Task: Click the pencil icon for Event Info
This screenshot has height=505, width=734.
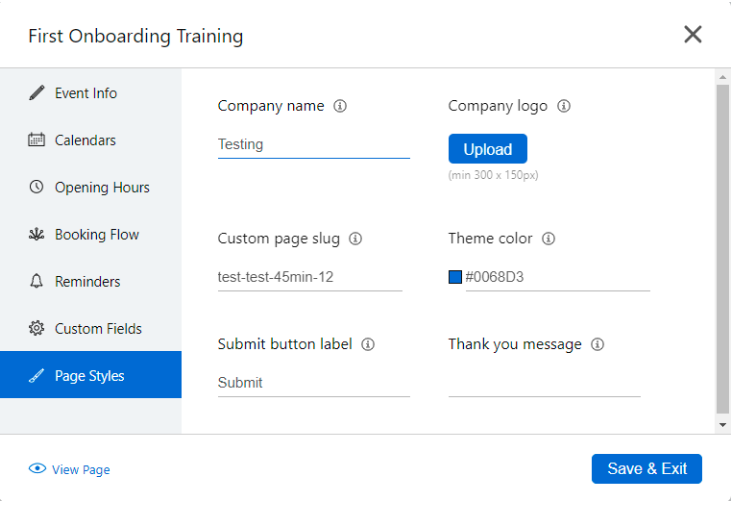Action: click(37, 93)
